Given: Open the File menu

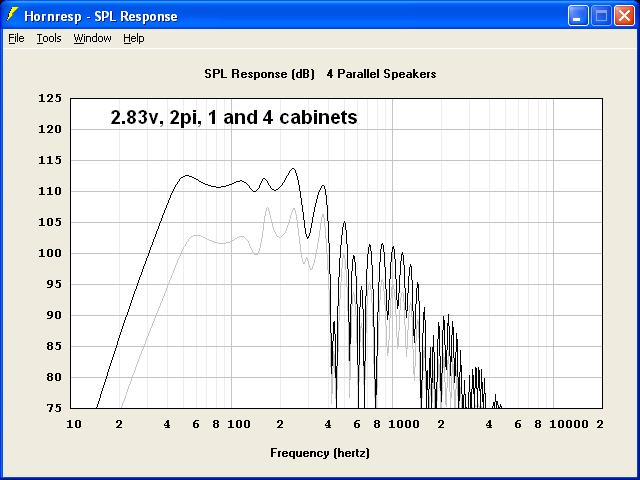Looking at the screenshot, I should click(x=16, y=38).
